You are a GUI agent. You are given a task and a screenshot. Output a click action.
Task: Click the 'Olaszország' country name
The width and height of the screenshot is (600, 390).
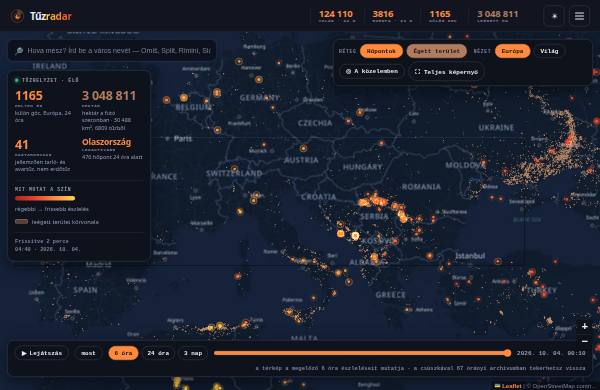106,142
